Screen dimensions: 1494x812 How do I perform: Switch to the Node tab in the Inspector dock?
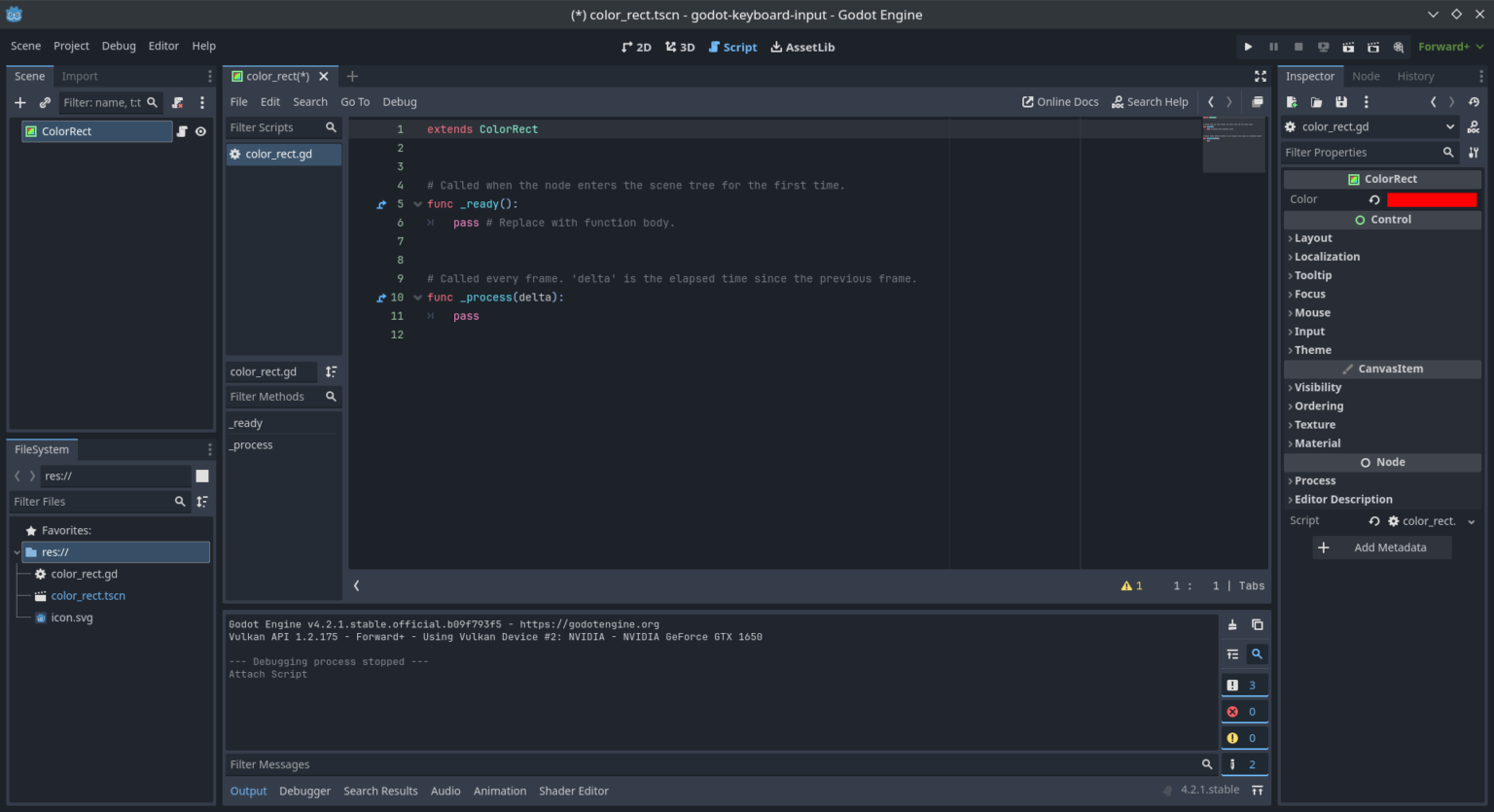tap(1366, 75)
